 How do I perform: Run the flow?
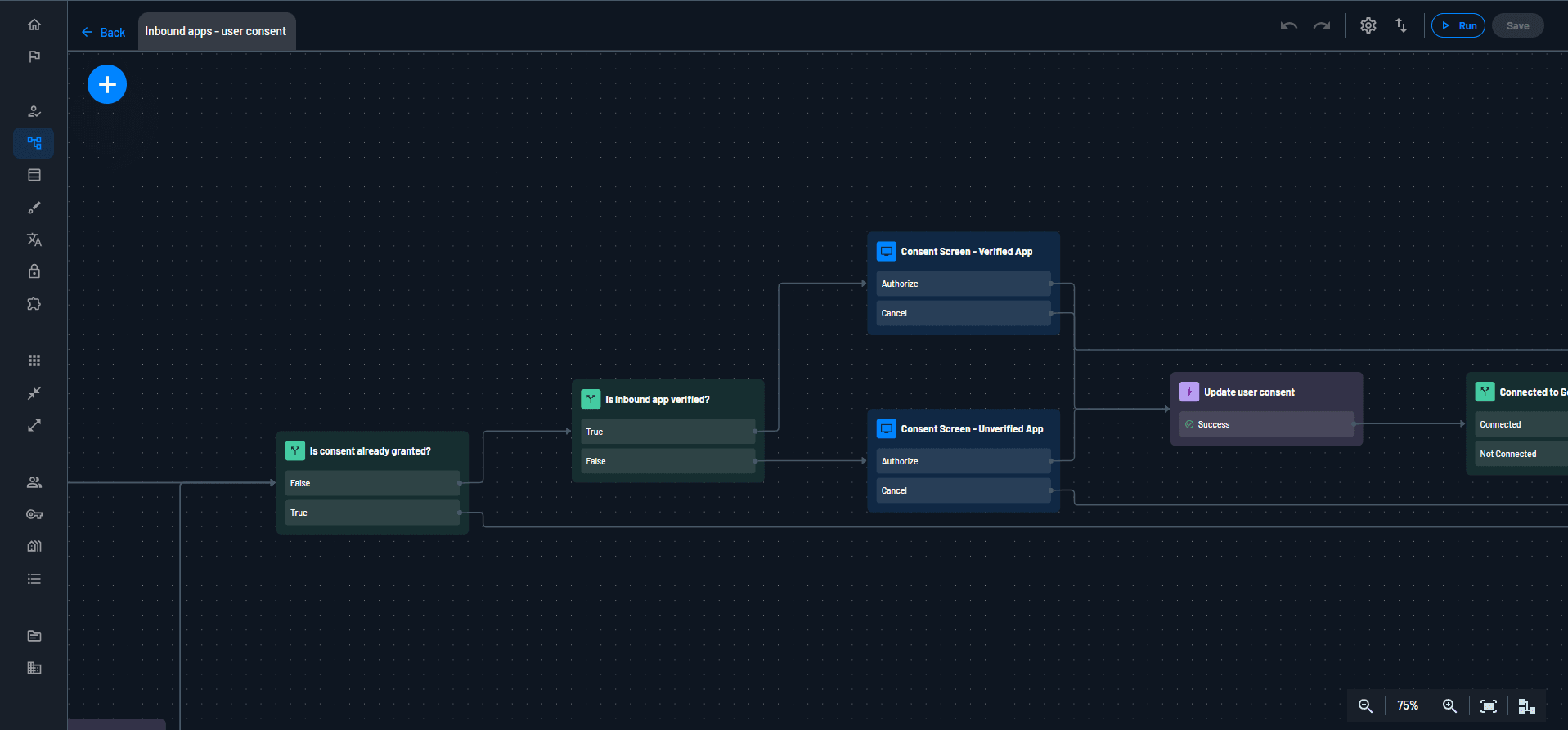1458,25
